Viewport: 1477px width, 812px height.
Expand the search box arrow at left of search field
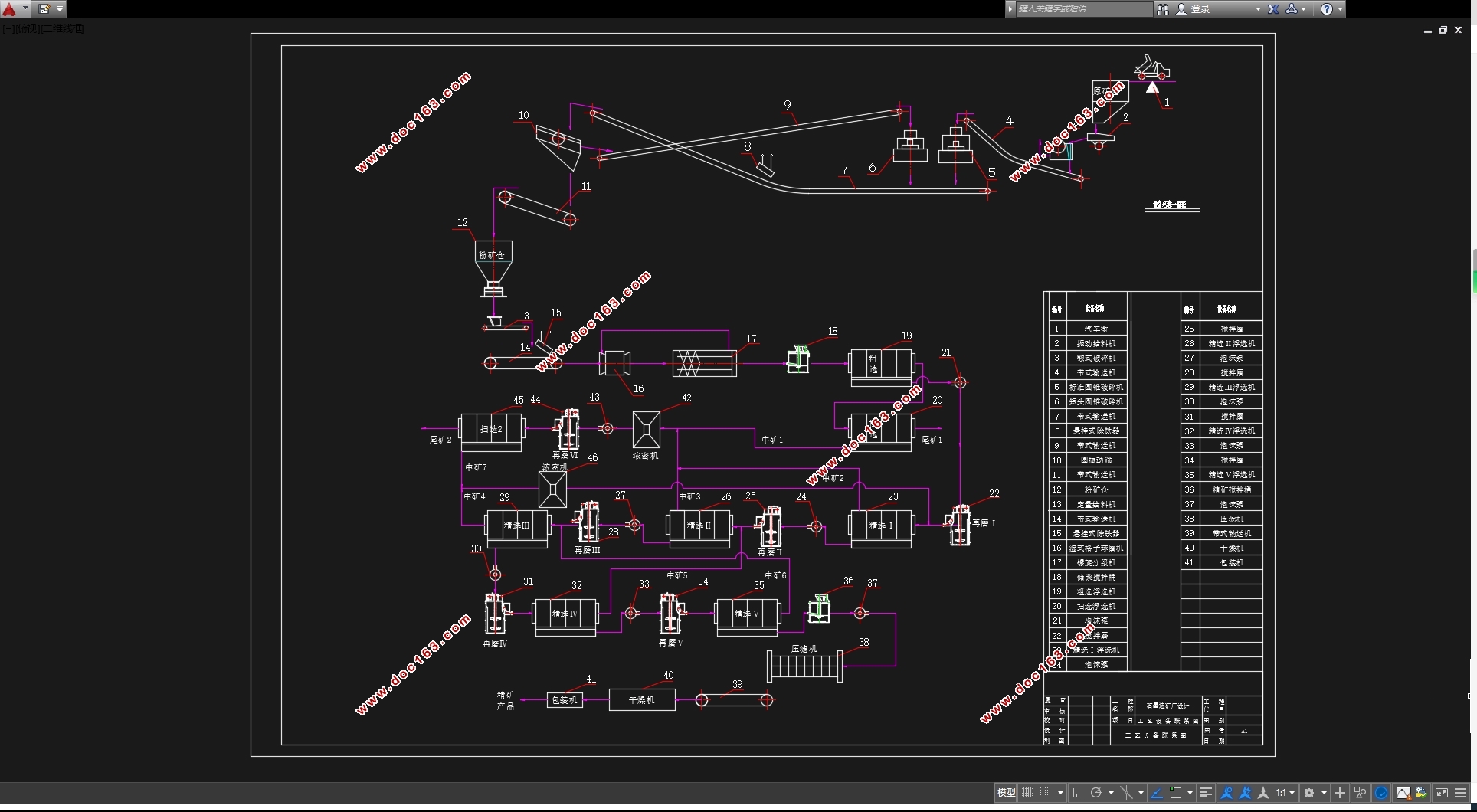(x=1010, y=9)
